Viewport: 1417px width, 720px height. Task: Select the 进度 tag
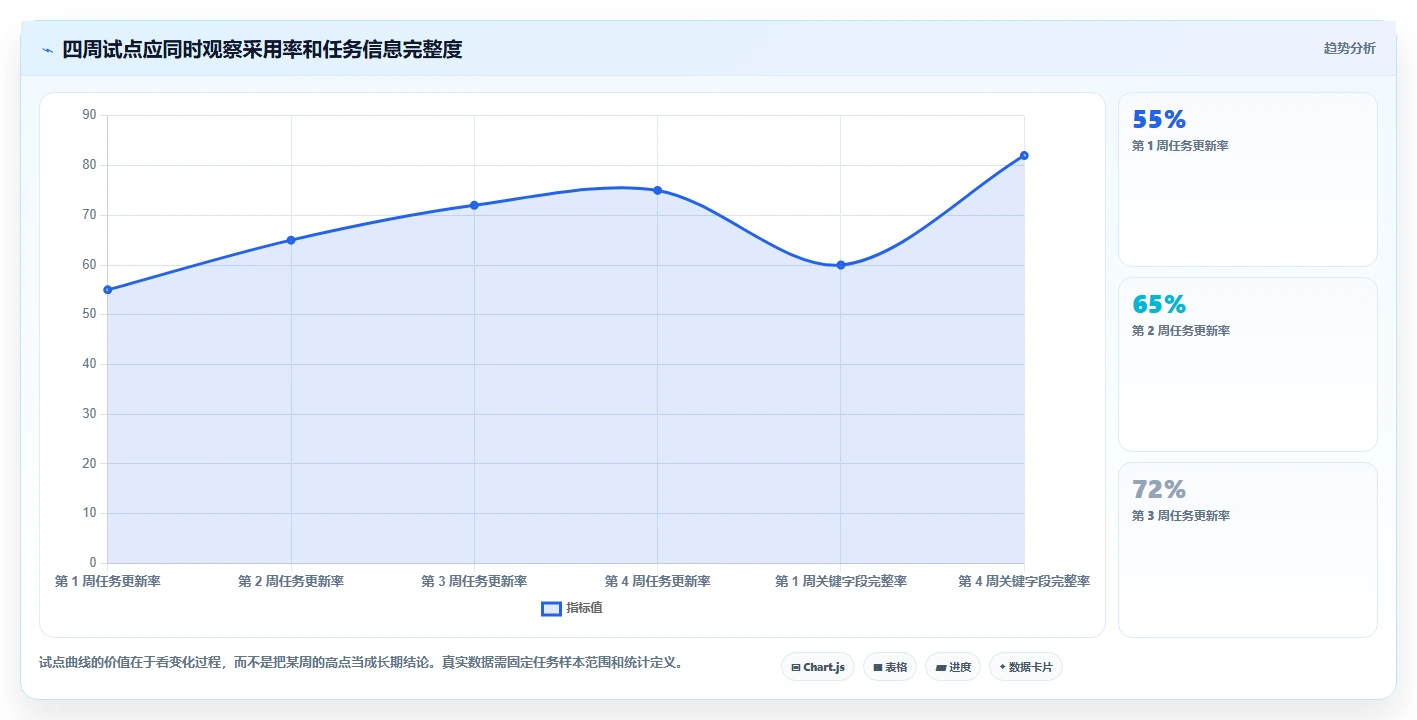click(x=953, y=667)
